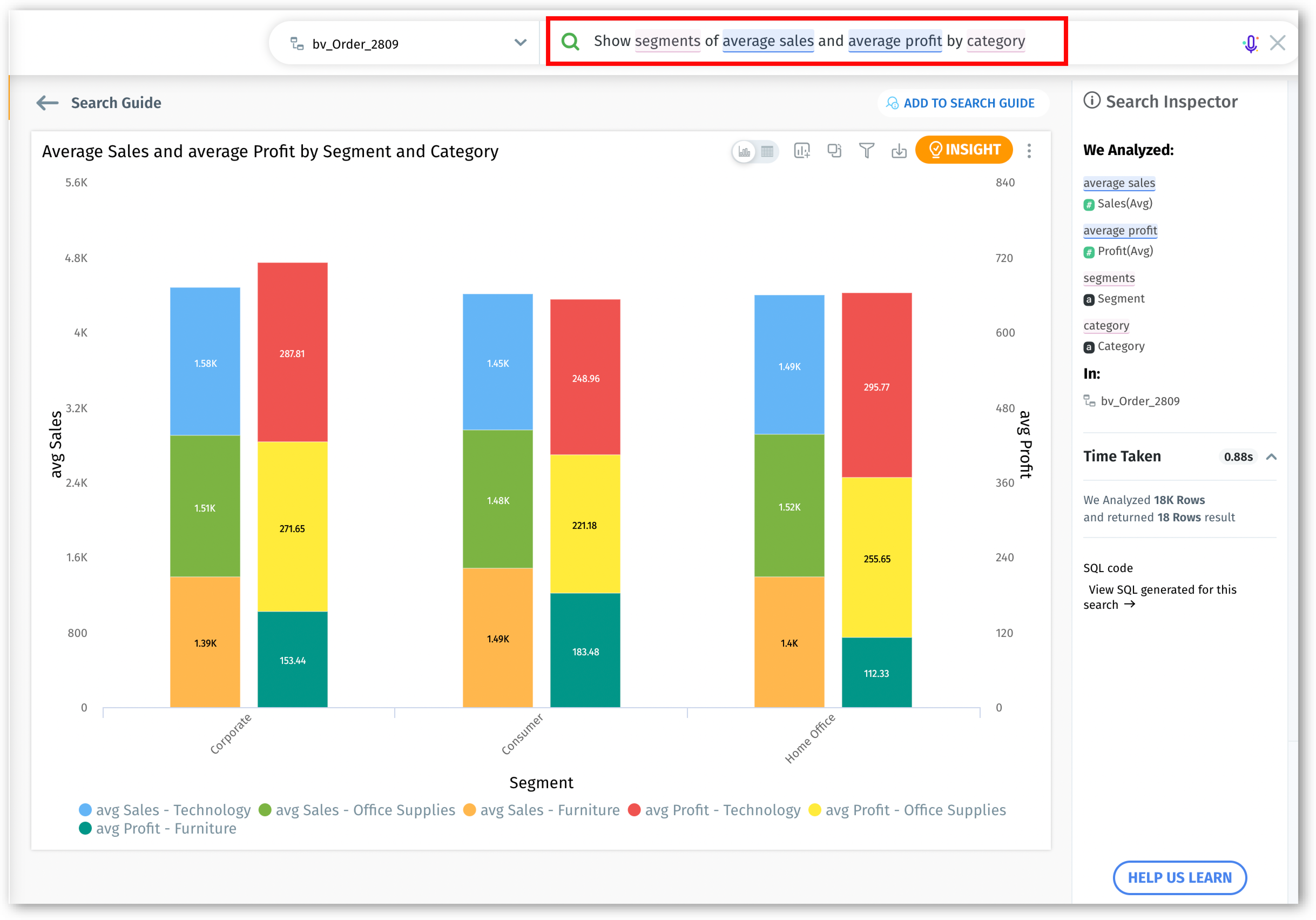
Task: Click the HELP US LEARN button
Action: [x=1180, y=877]
